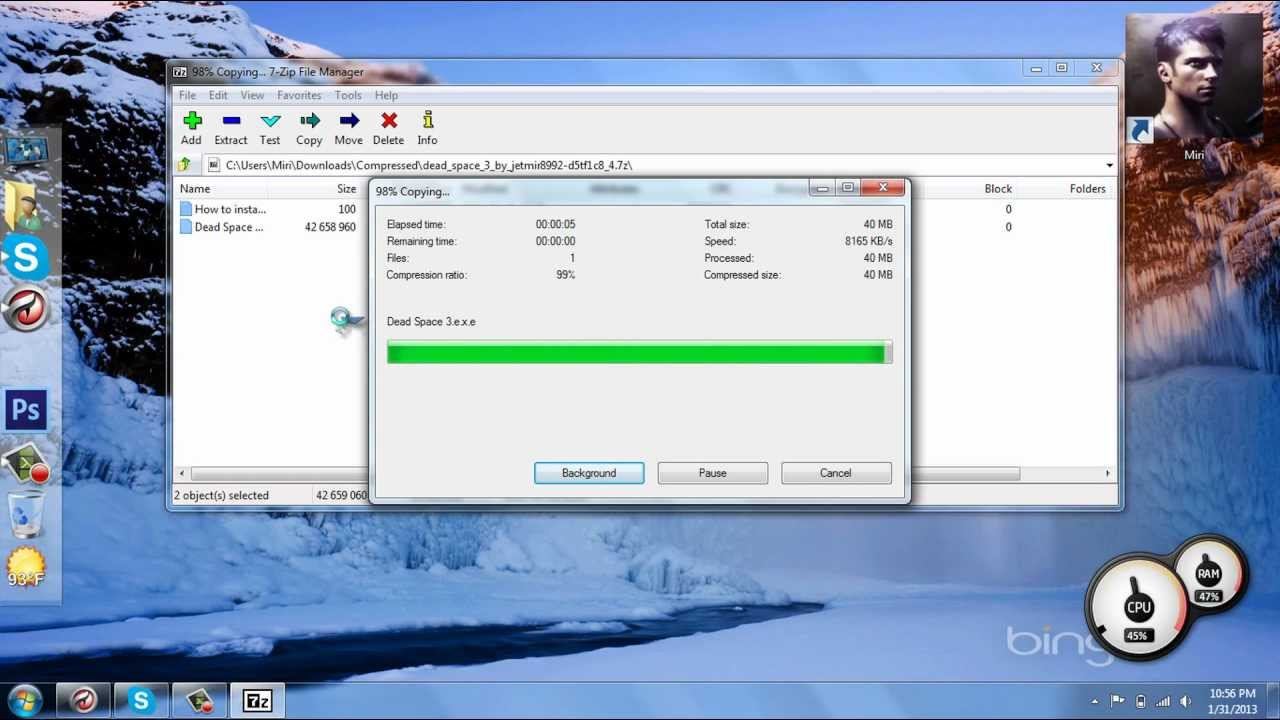Viewport: 1280px width, 720px height.
Task: Click the "42 658 960" size cell
Action: pos(330,227)
